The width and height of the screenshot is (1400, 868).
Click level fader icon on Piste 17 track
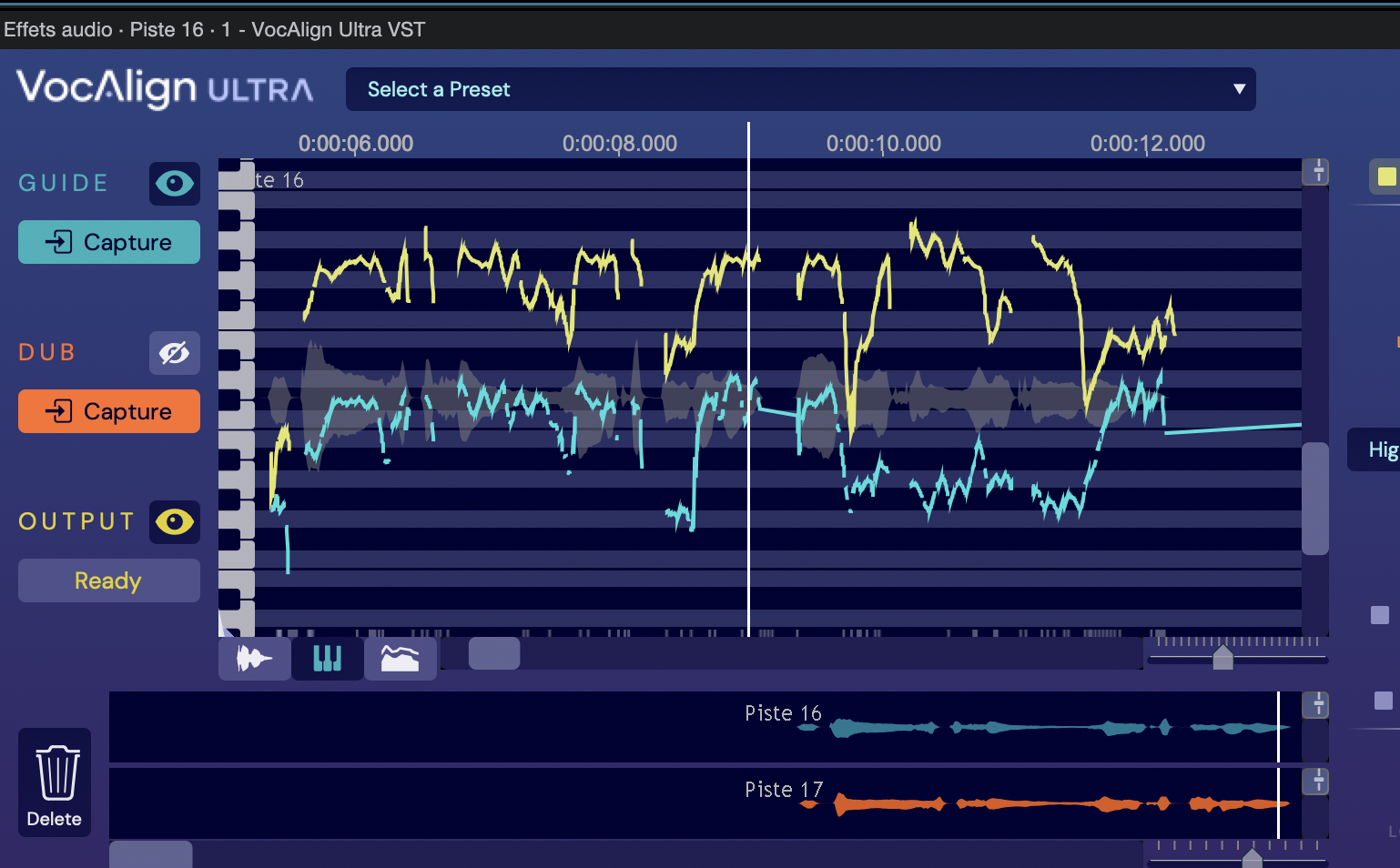coord(1316,782)
